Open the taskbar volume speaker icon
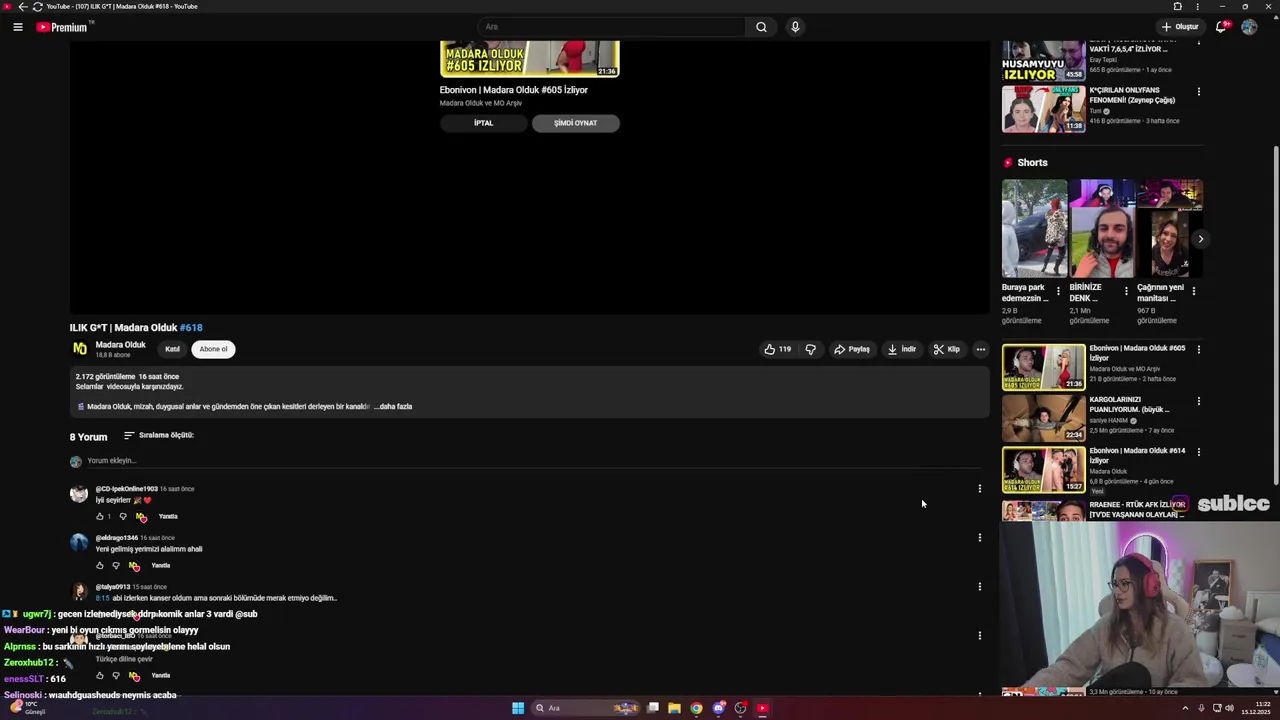Viewport: 1280px width, 720px height. [x=1229, y=708]
